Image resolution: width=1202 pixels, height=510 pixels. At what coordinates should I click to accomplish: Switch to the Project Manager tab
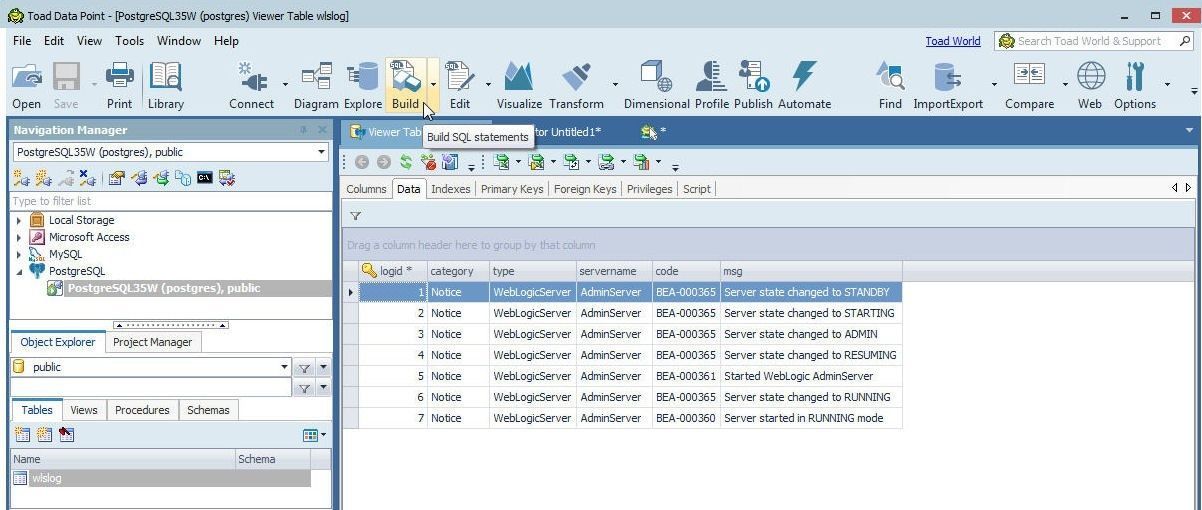[x=152, y=342]
